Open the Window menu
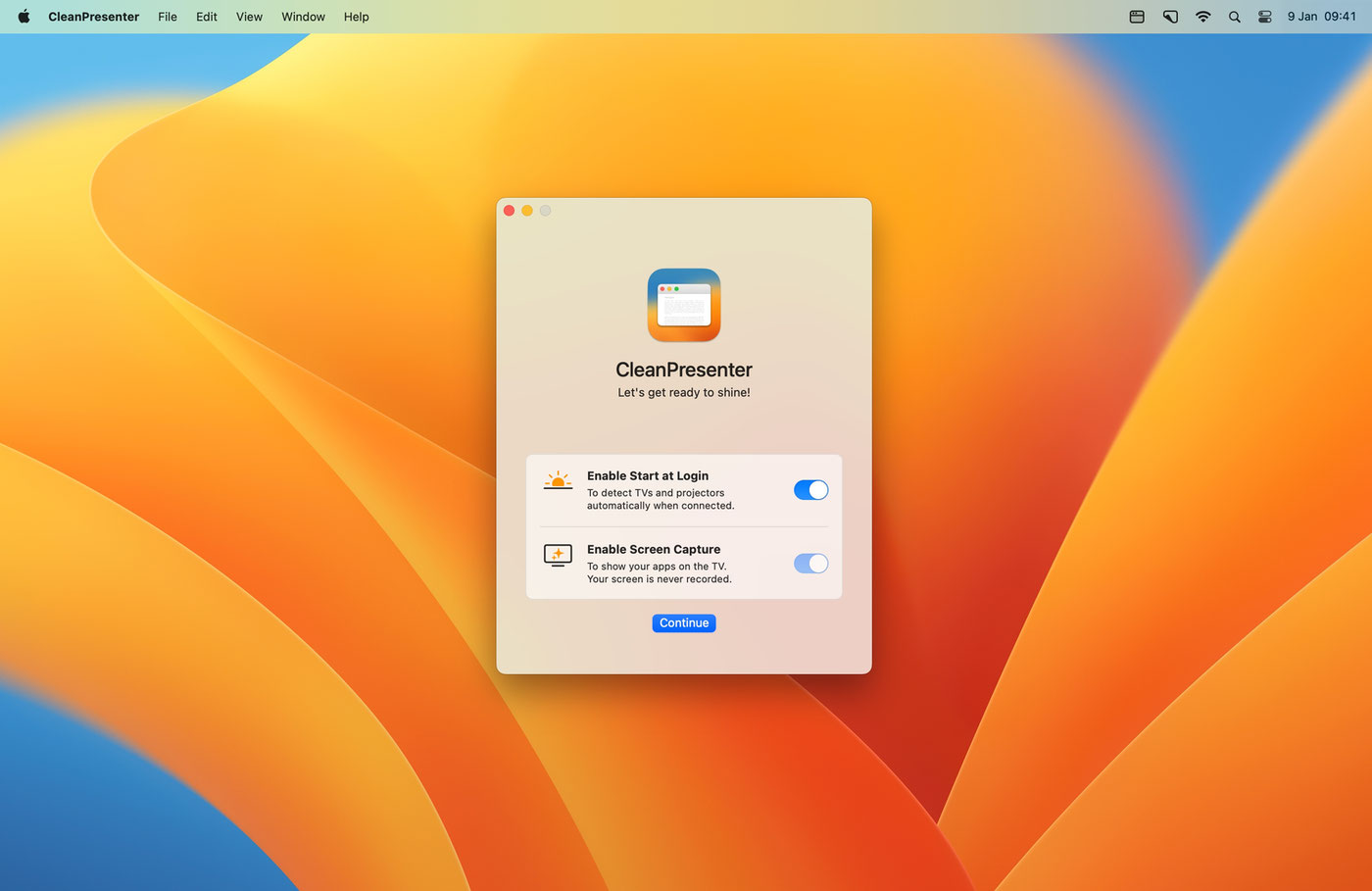This screenshot has height=891, width=1372. click(x=303, y=17)
